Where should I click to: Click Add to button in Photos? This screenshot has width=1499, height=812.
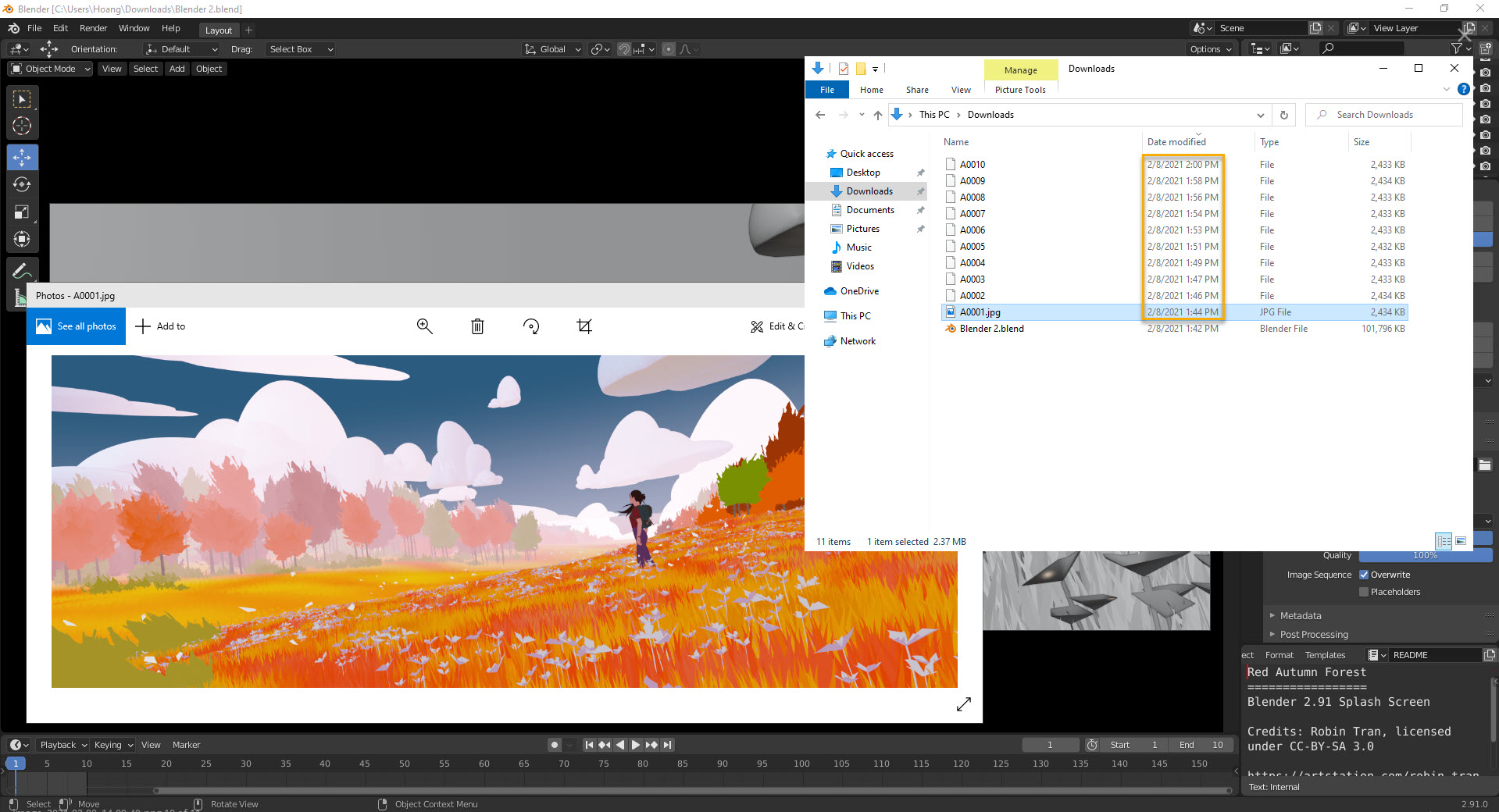point(160,326)
